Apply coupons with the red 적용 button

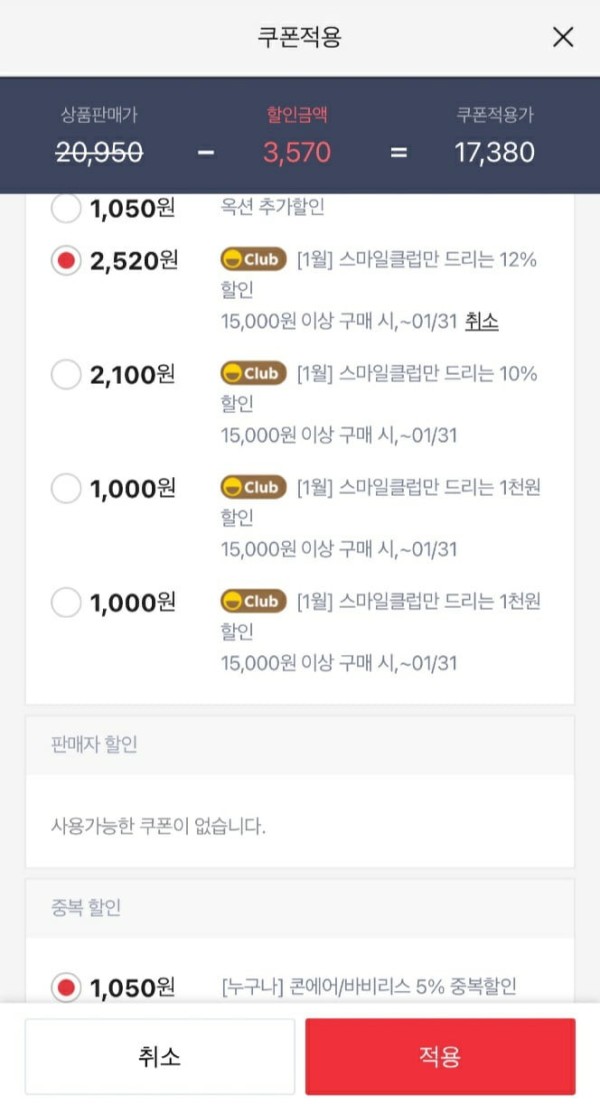440,1056
